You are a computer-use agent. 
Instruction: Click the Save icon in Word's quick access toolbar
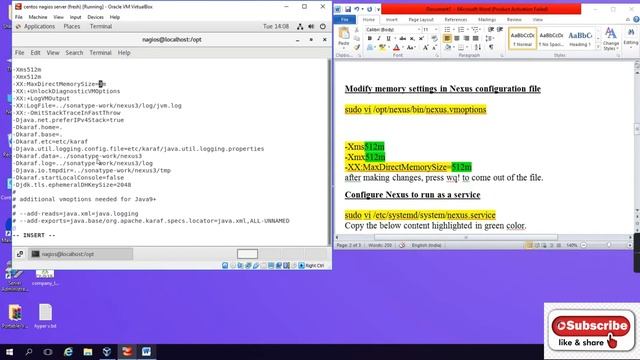(348, 9)
